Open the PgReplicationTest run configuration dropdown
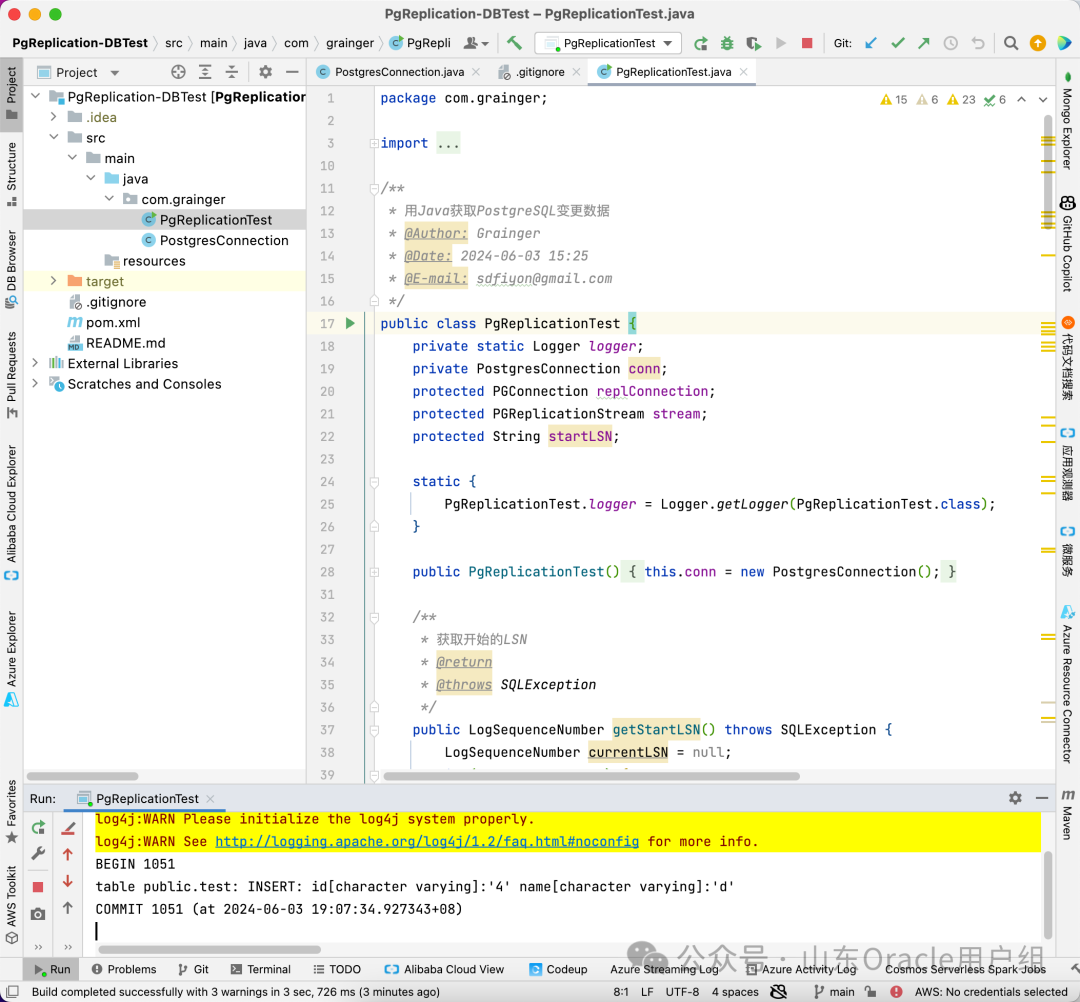The height and width of the screenshot is (1002, 1080). (608, 43)
